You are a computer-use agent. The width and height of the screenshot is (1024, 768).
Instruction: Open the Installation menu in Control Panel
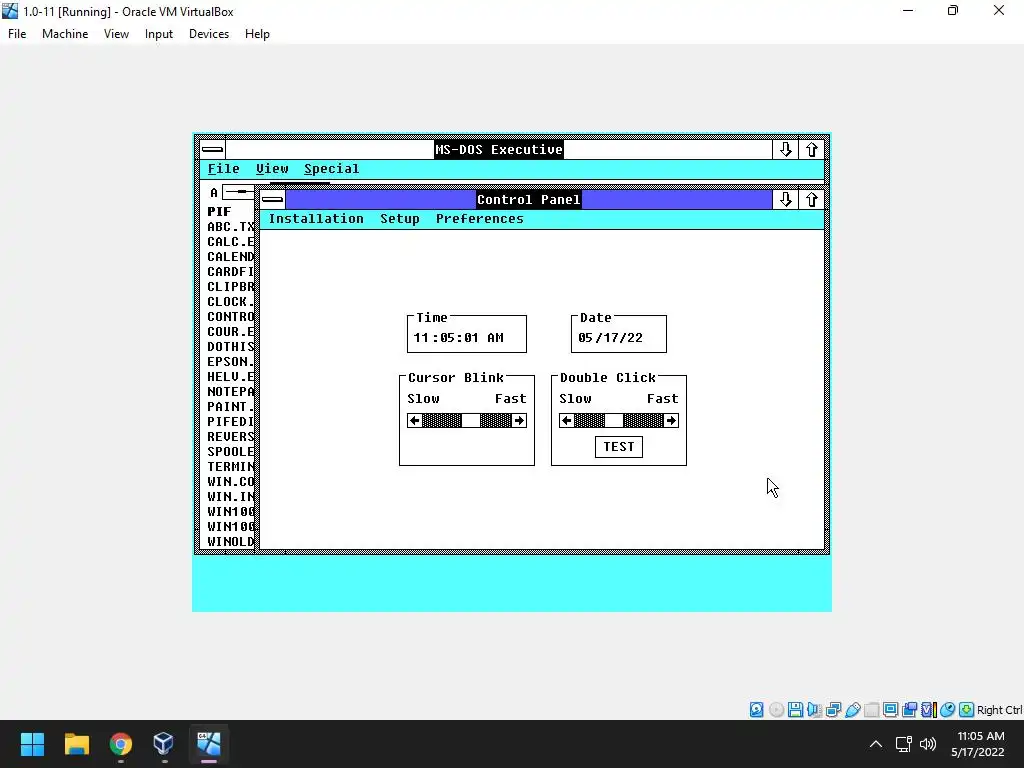316,219
